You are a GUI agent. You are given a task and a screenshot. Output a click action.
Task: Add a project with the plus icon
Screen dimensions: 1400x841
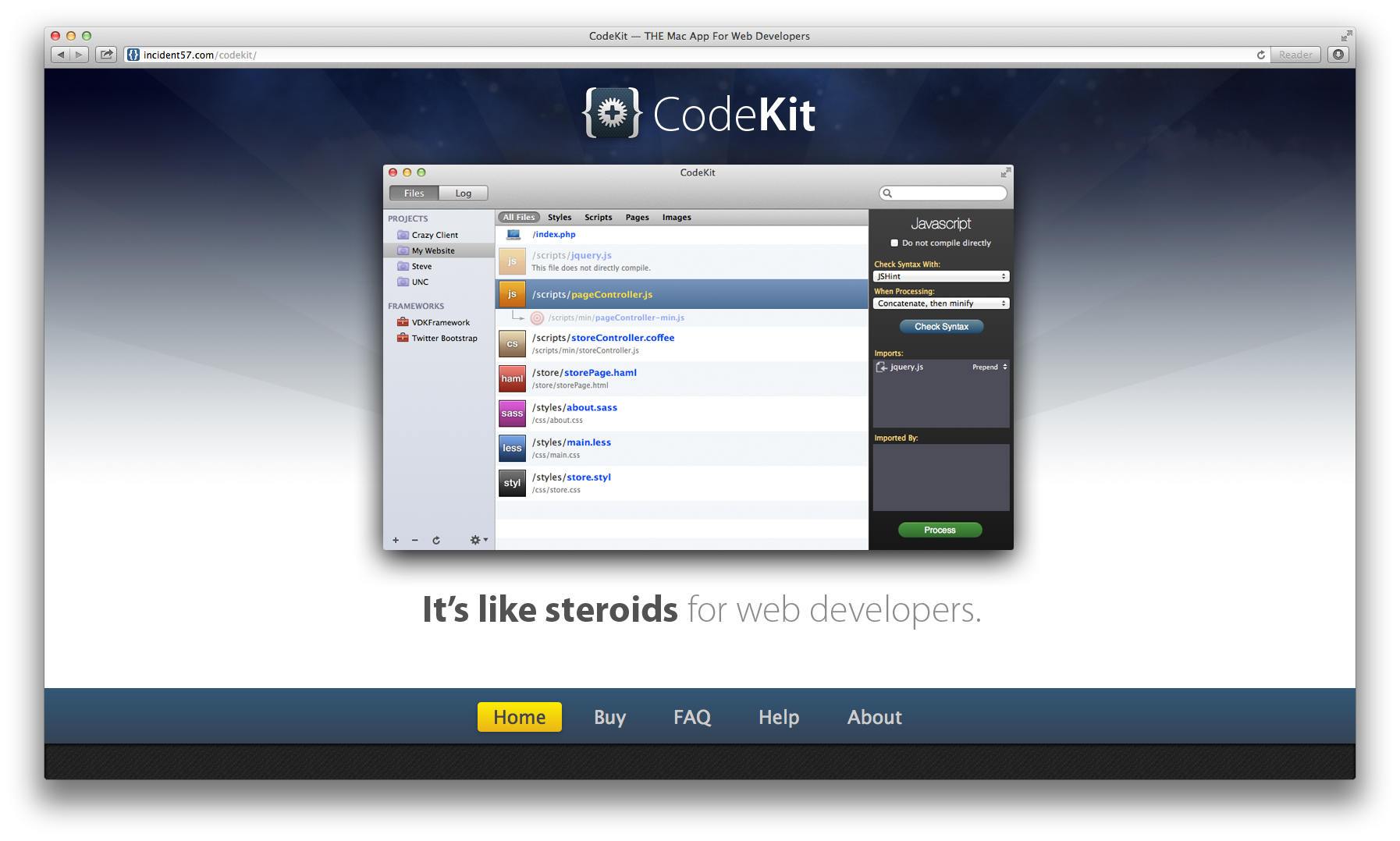click(x=396, y=540)
